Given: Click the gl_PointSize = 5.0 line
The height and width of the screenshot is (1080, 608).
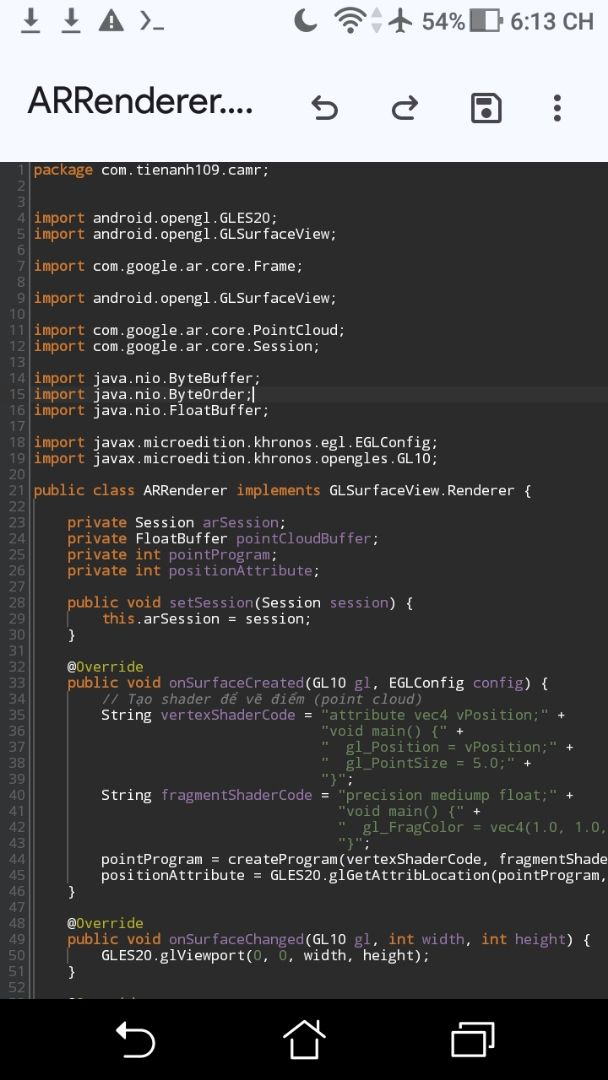Looking at the screenshot, I should (426, 763).
